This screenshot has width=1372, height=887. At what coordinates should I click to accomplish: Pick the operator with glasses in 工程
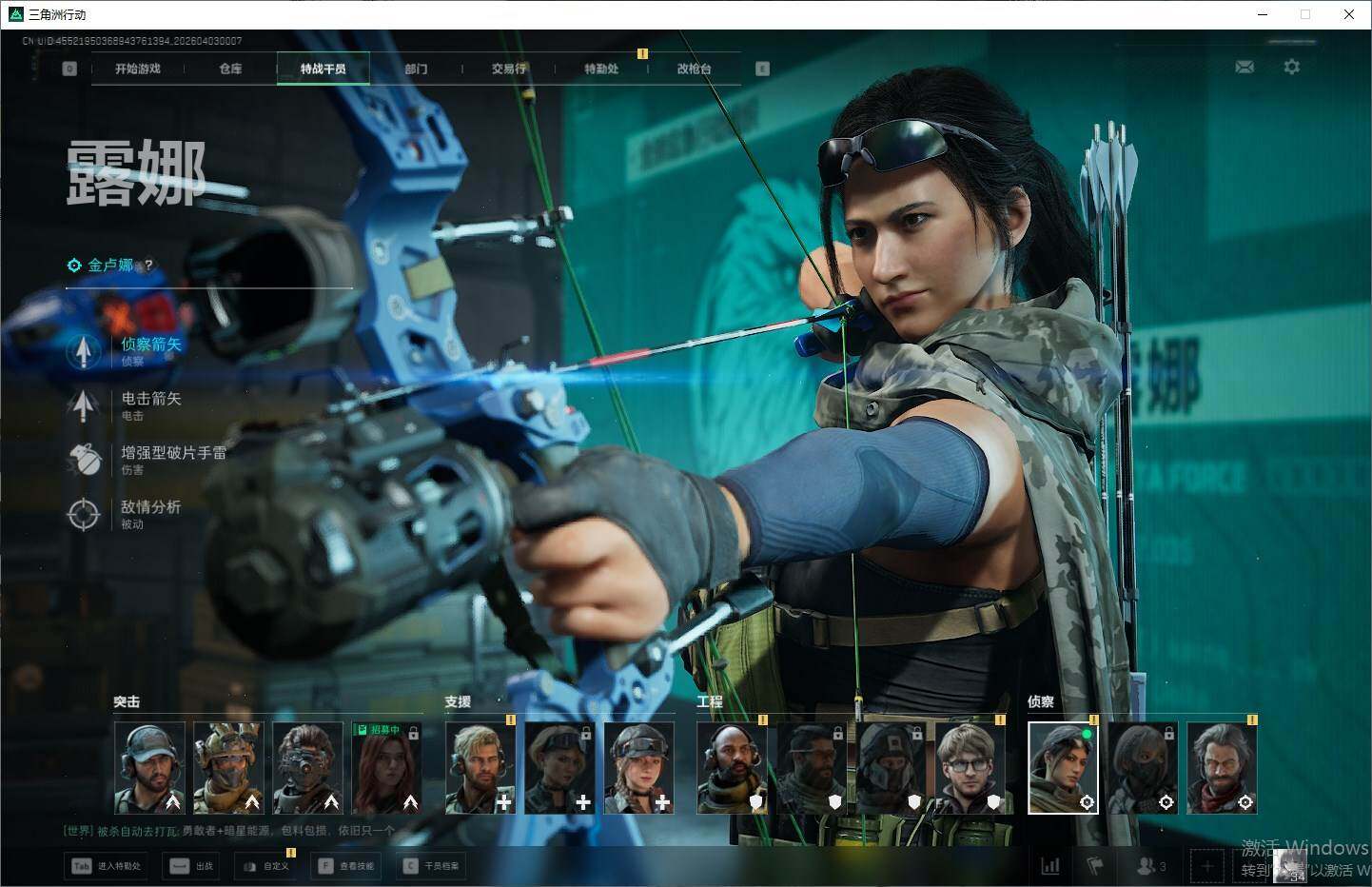970,767
